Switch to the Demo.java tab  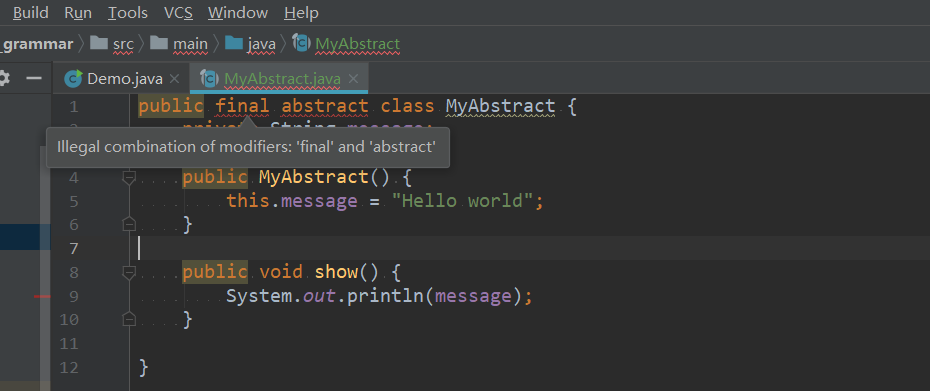125,78
